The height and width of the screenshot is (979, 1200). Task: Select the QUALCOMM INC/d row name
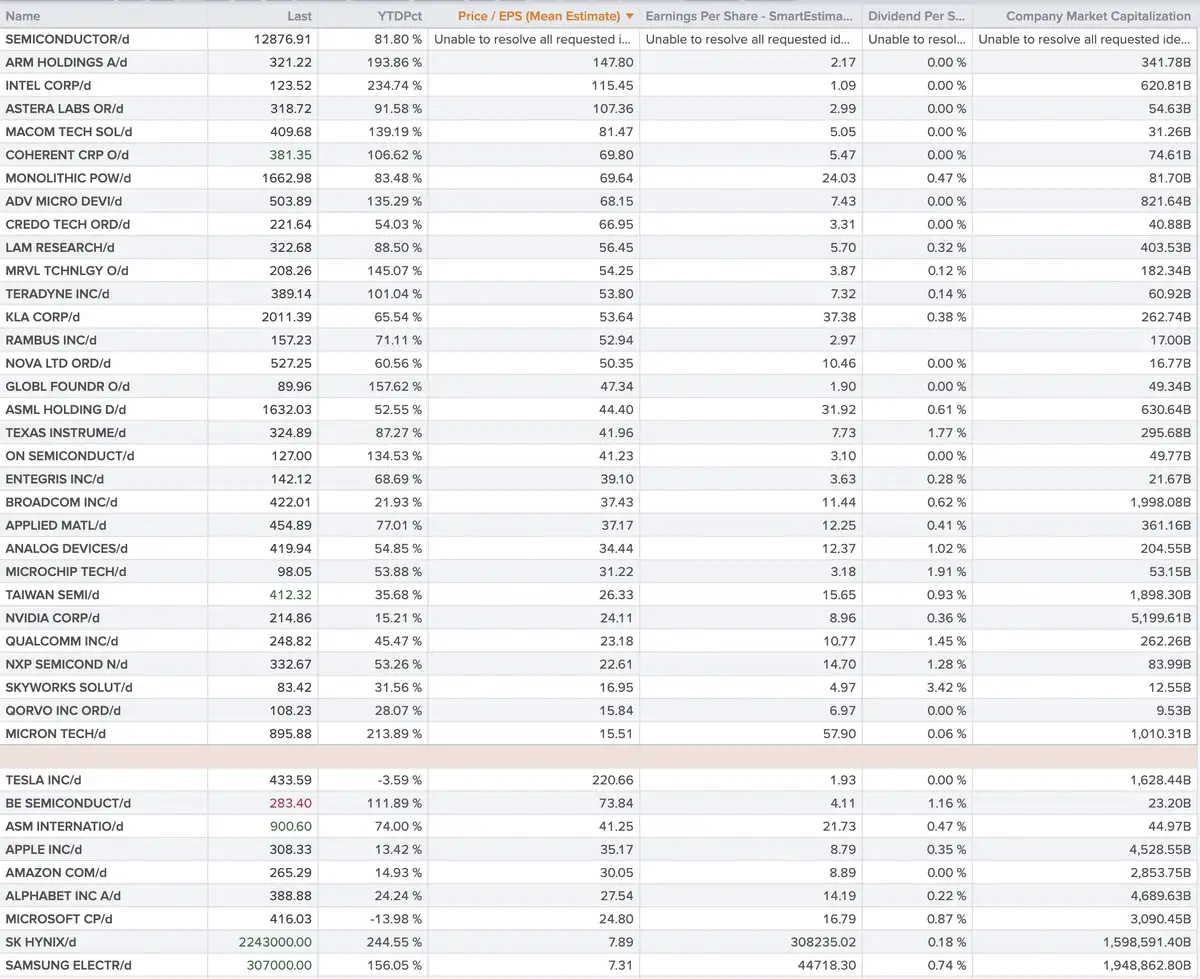62,641
